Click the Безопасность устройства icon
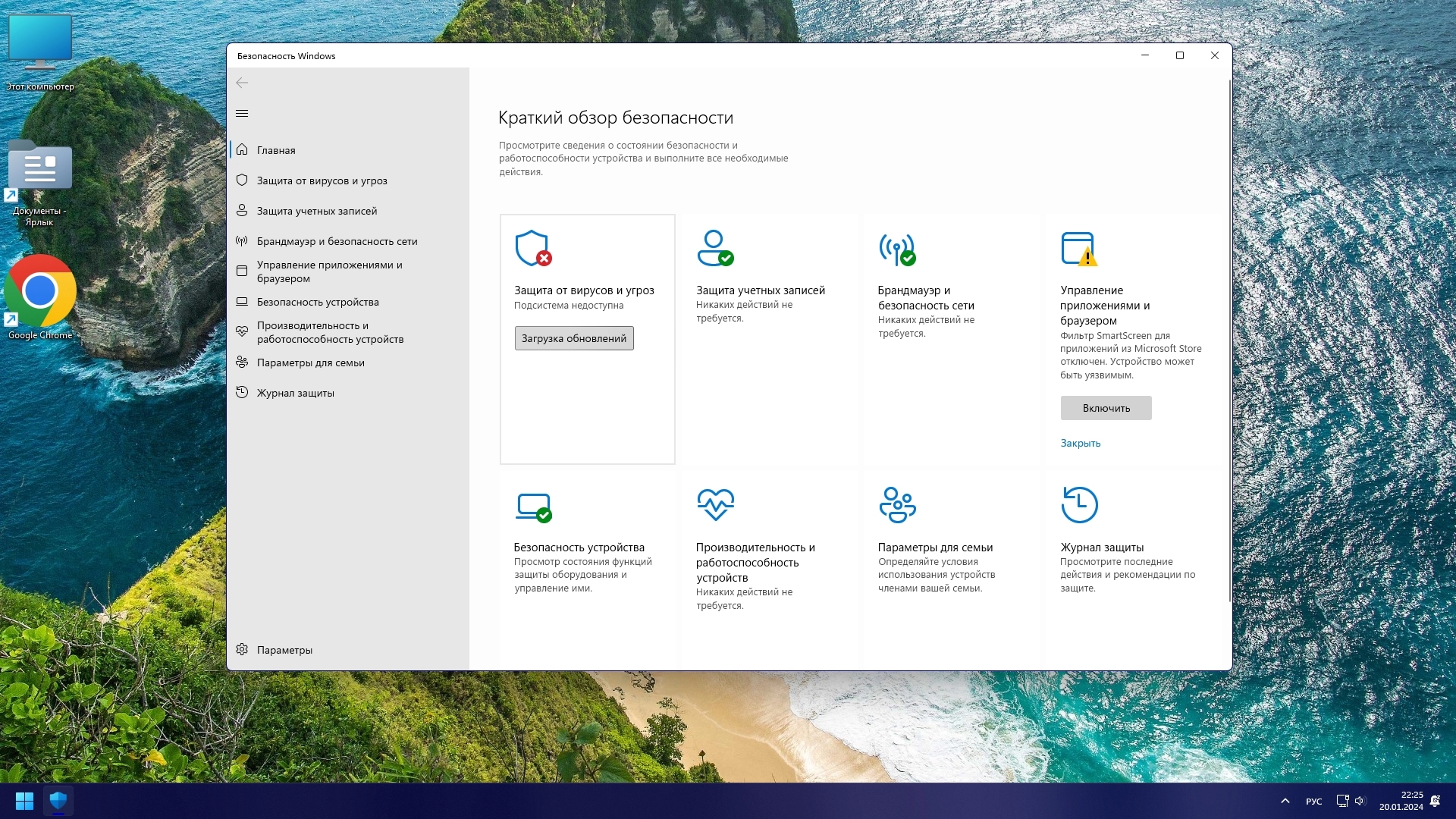The height and width of the screenshot is (819, 1456). pyautogui.click(x=532, y=504)
